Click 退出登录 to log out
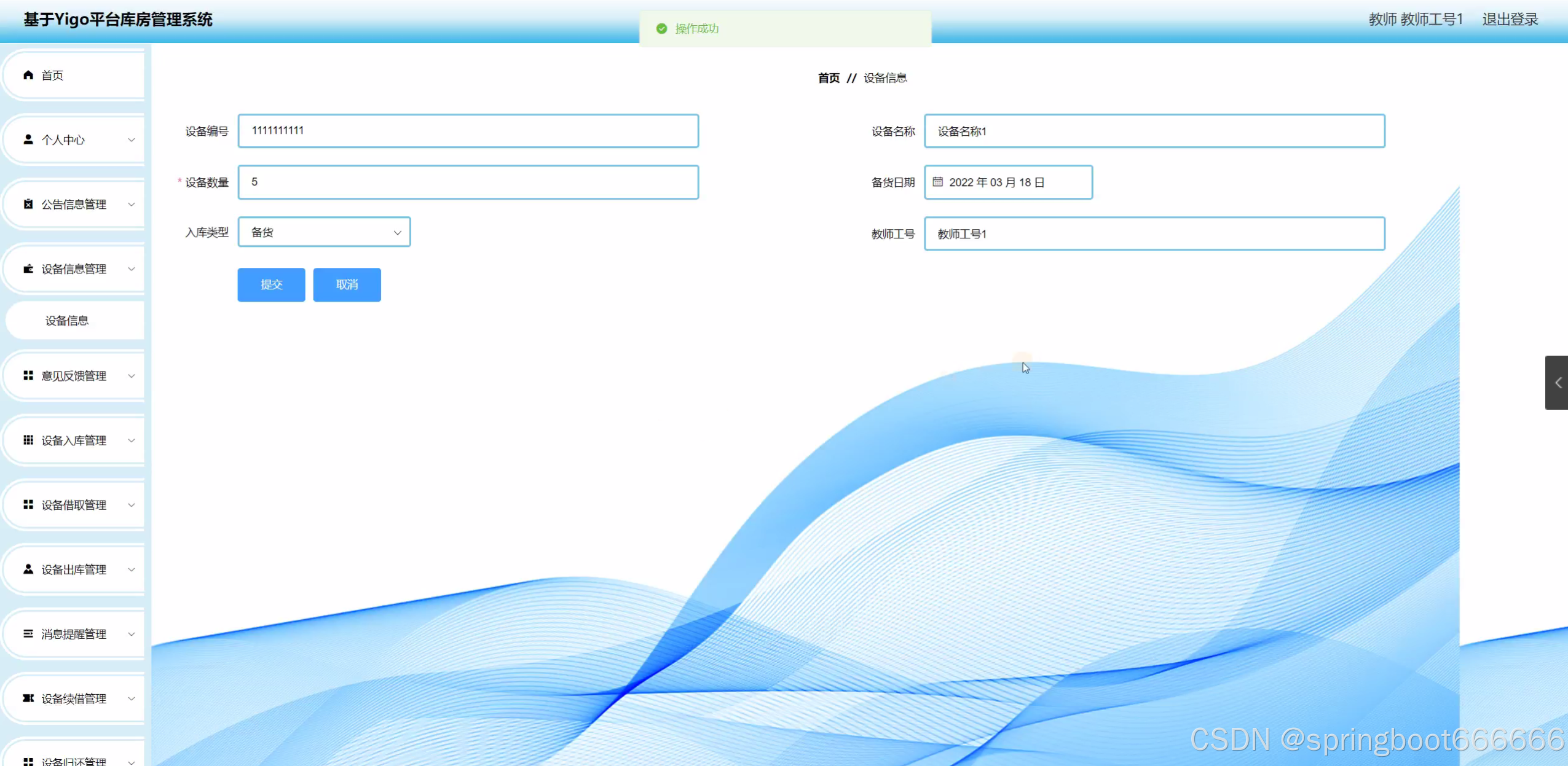This screenshot has height=766, width=1568. (x=1510, y=20)
